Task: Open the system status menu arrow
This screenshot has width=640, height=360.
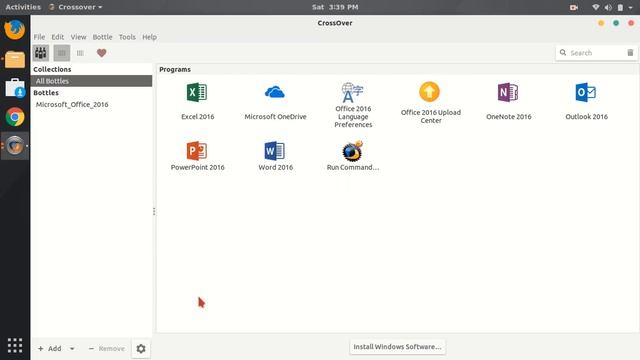Action: click(631, 7)
